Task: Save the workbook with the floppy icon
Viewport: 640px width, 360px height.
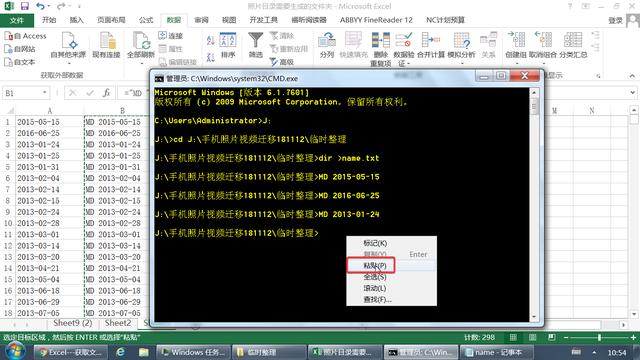Action: point(24,6)
